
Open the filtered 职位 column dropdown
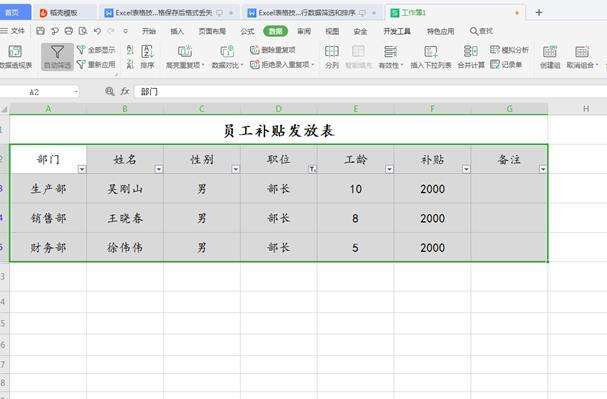pyautogui.click(x=312, y=169)
